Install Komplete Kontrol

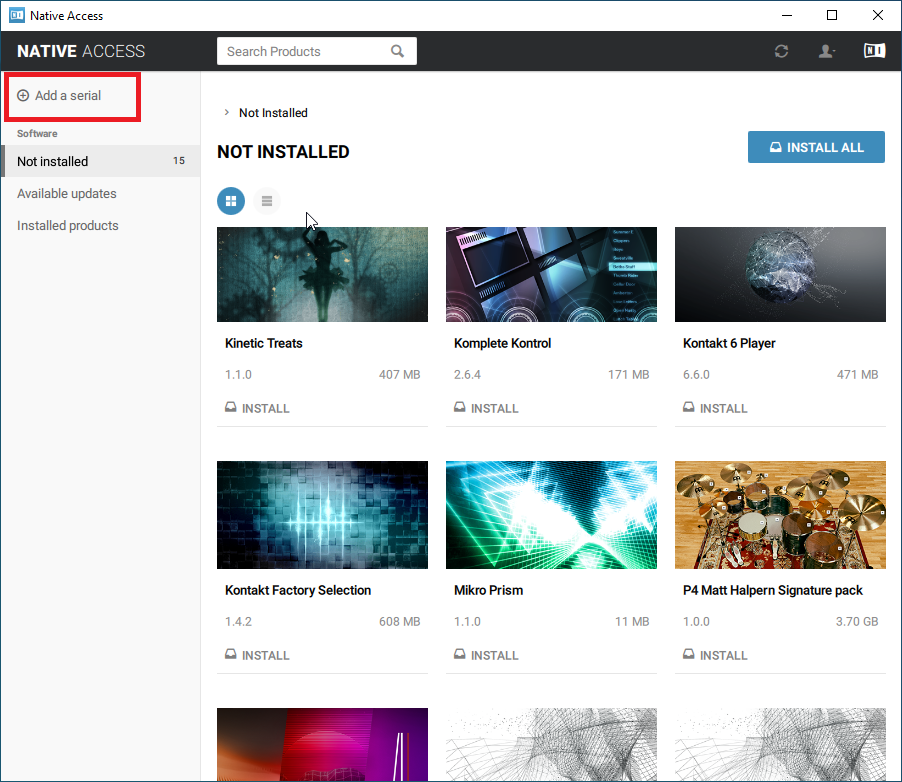(486, 408)
